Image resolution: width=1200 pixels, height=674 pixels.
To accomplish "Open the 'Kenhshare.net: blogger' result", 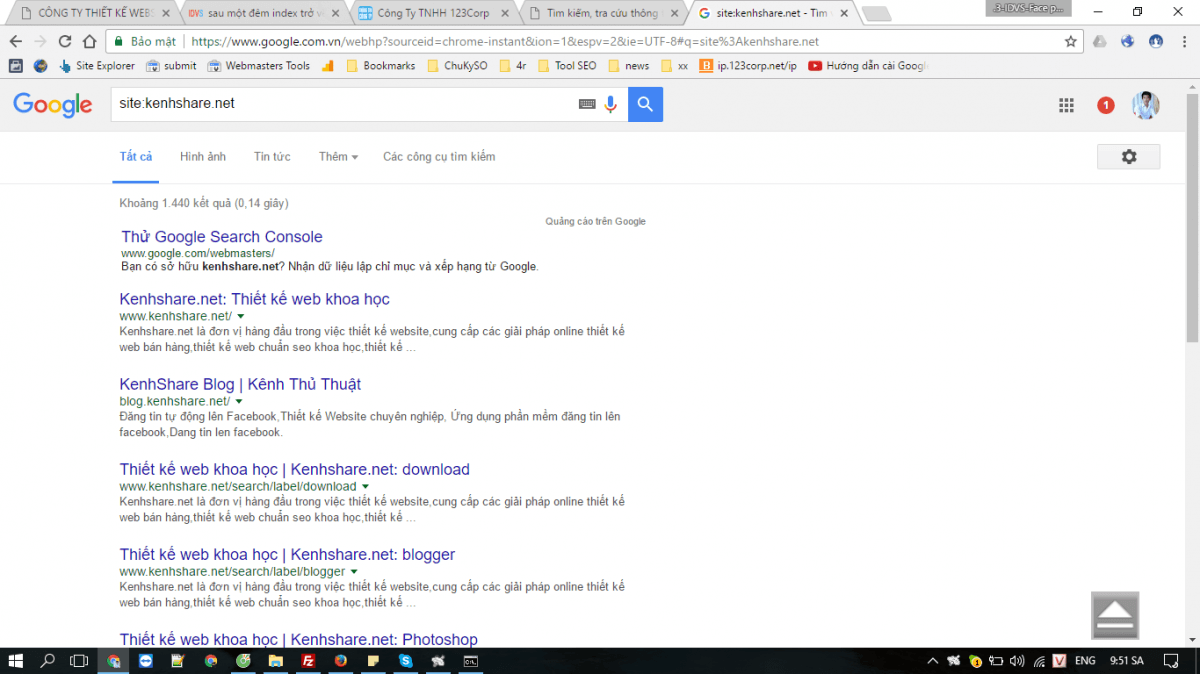I will [287, 554].
